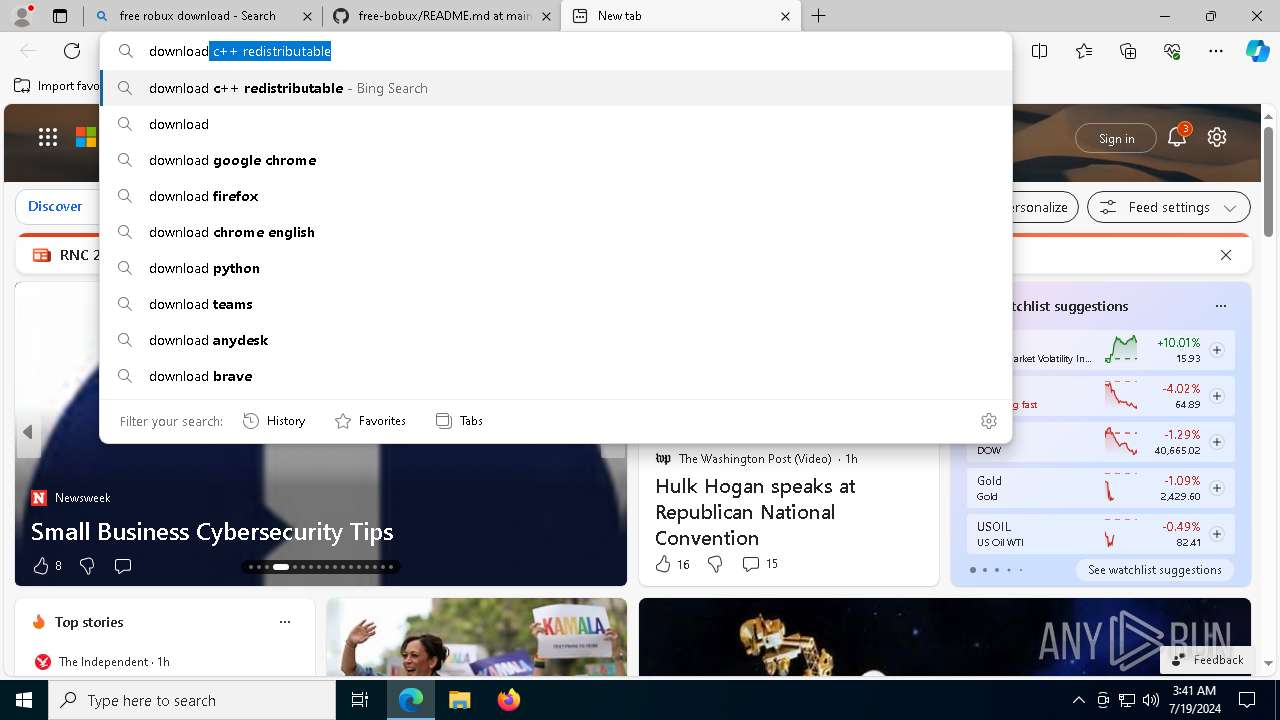Open Collections icon in toolbar
Image resolution: width=1280 pixels, height=720 pixels.
tap(1128, 51)
